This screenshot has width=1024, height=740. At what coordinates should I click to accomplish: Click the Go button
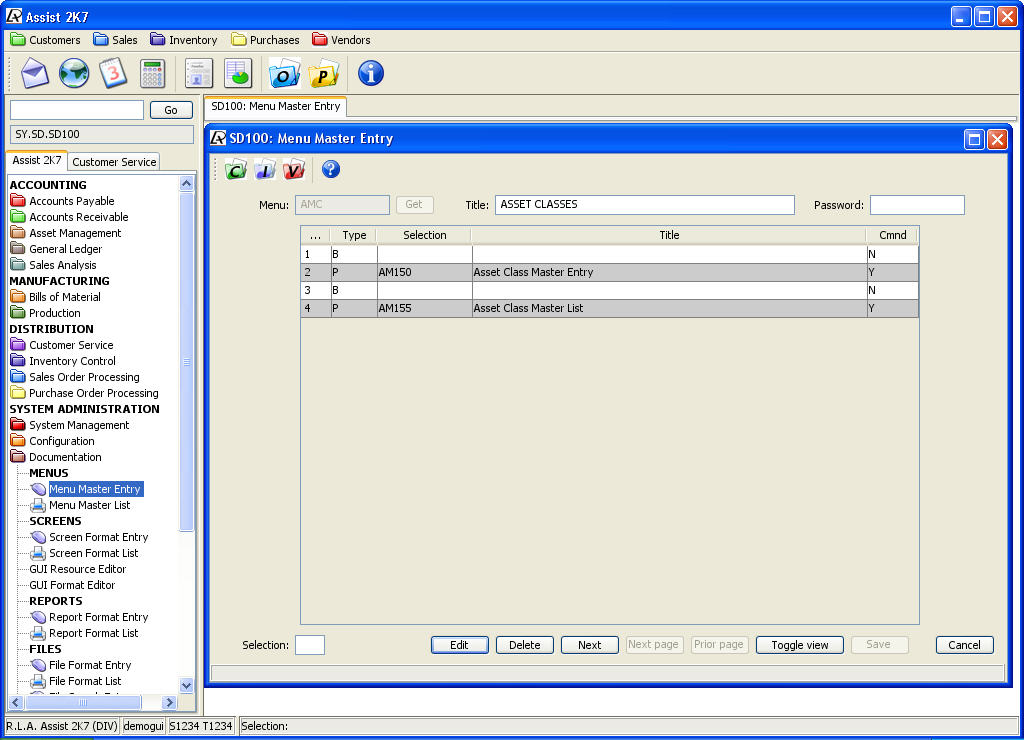pos(171,110)
